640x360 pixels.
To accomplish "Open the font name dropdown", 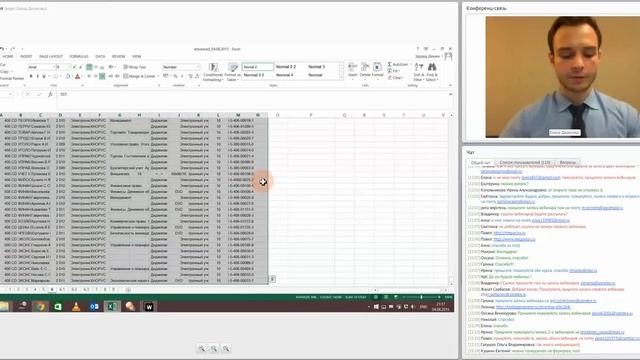I will point(53,67).
